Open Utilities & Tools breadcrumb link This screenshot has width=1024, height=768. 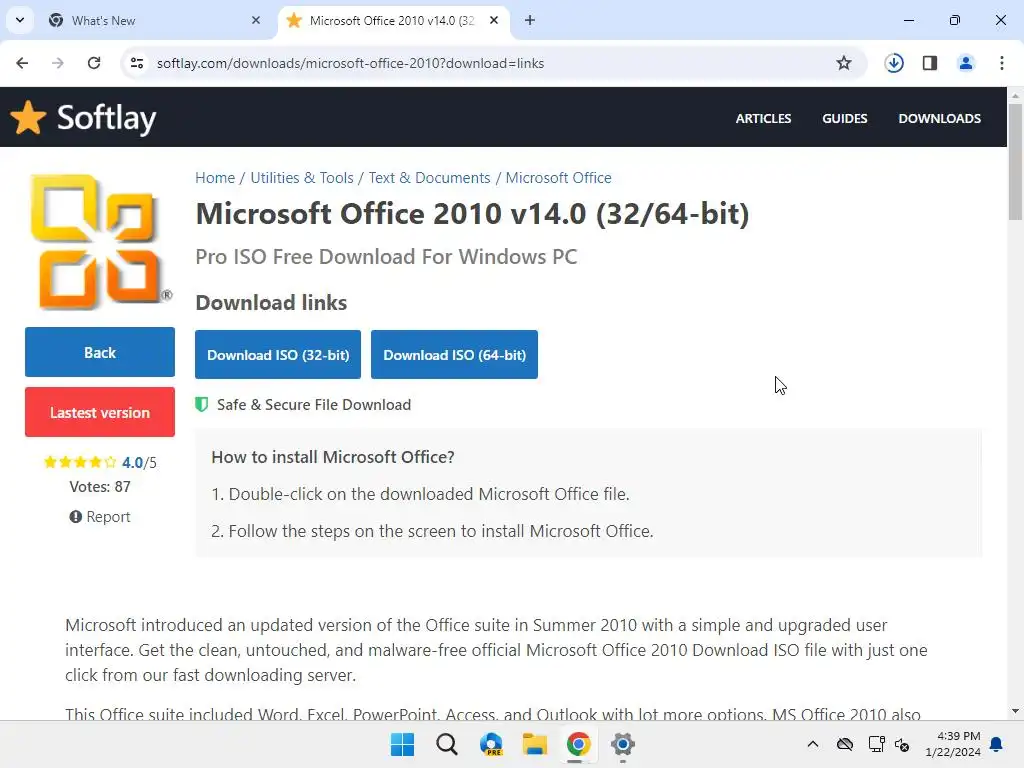pos(302,178)
